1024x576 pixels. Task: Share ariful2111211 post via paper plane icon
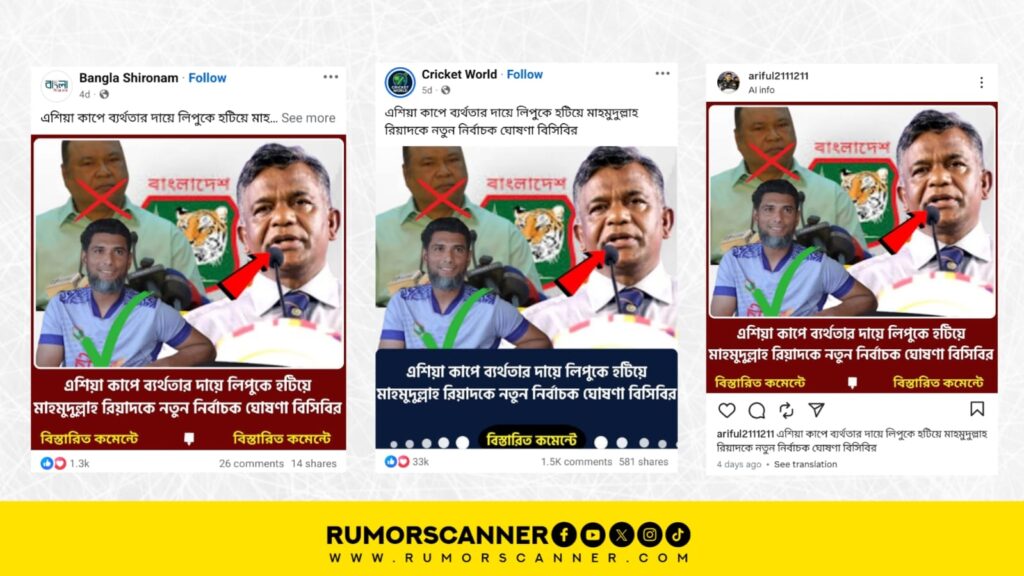[x=816, y=409]
